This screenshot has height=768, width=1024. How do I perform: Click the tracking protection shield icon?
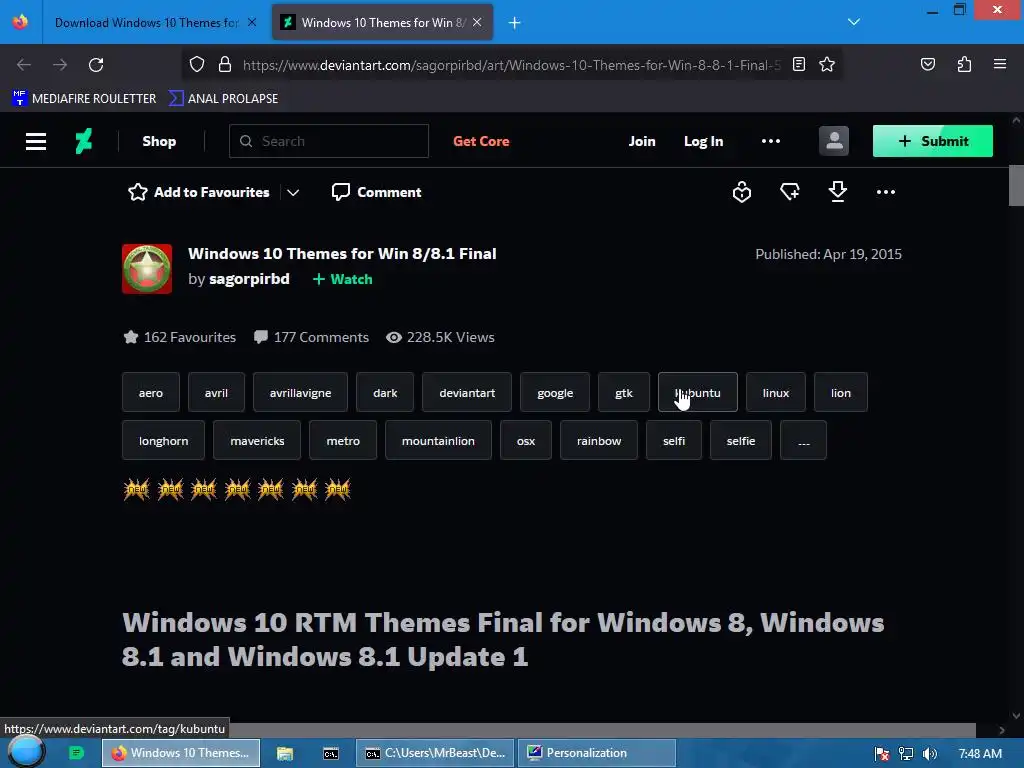pos(197,64)
